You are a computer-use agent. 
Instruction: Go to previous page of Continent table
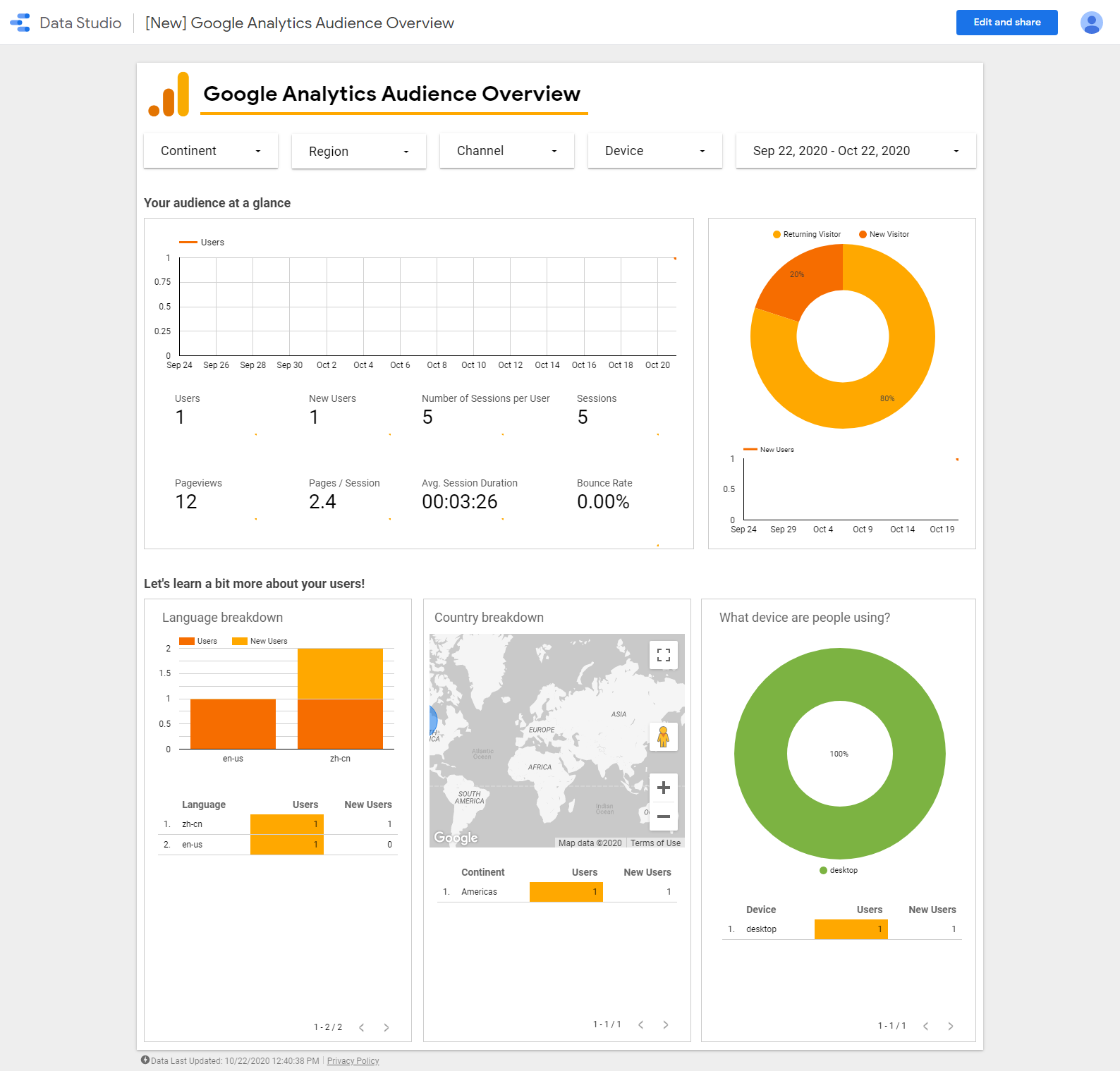tap(641, 1024)
